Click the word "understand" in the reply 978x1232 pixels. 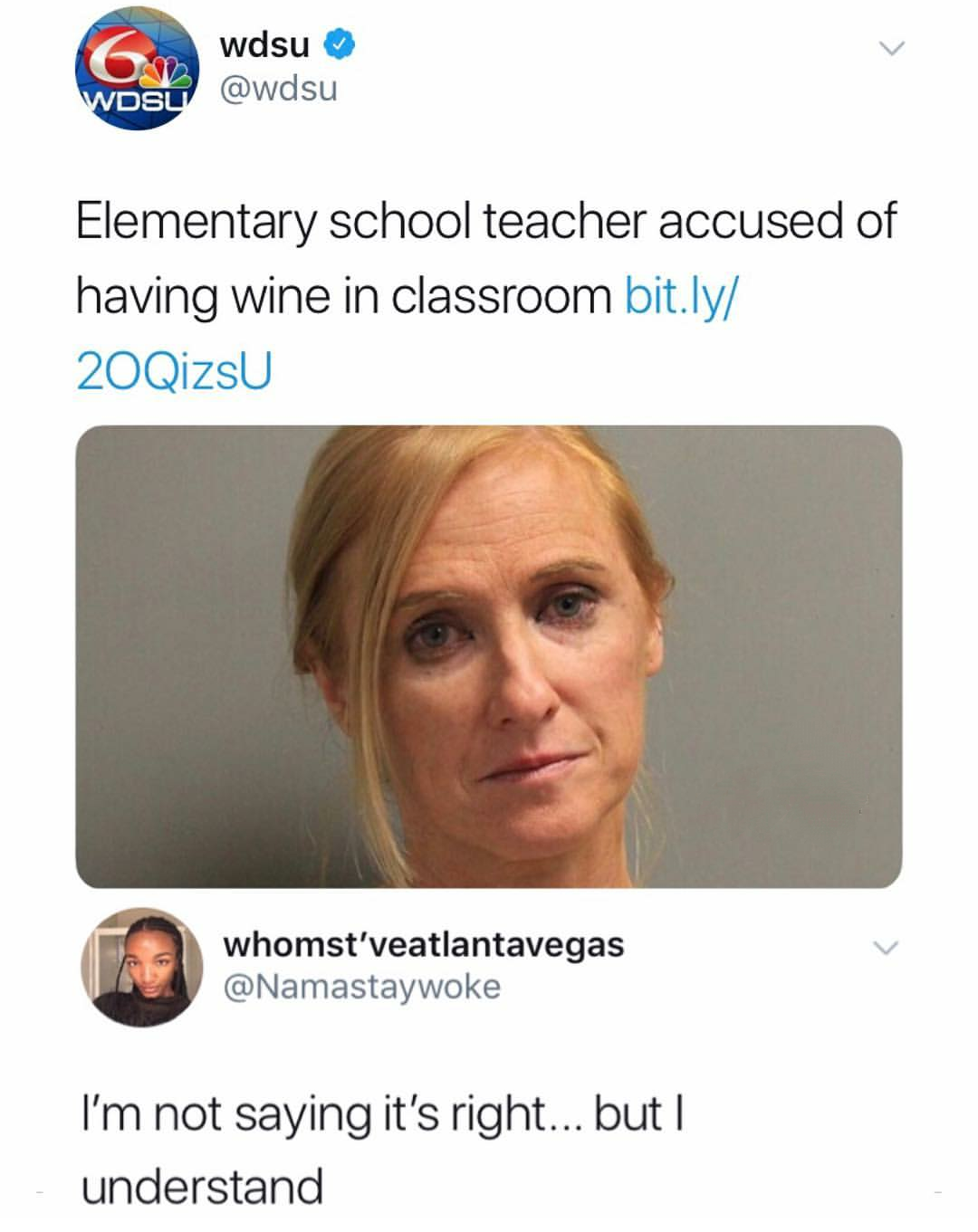pos(203,1187)
